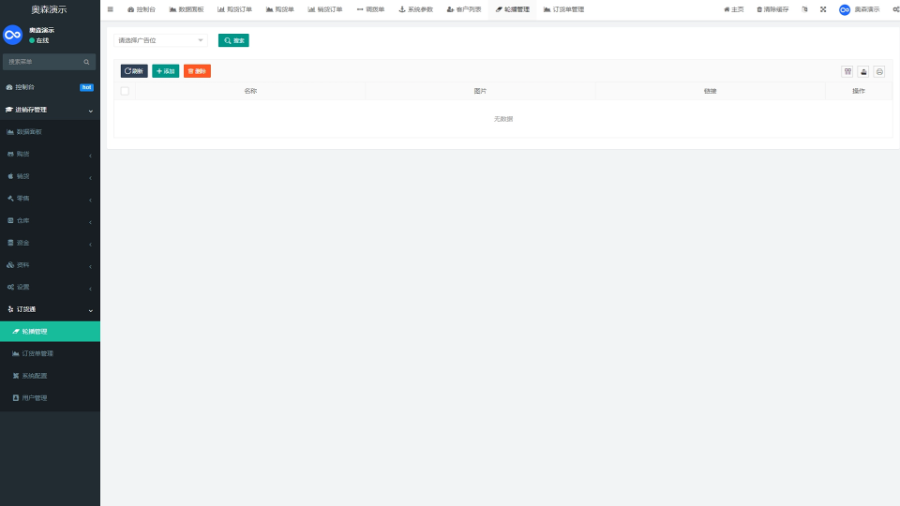Expand the 资料 sidebar submenu
The height and width of the screenshot is (506, 900).
[x=50, y=265]
